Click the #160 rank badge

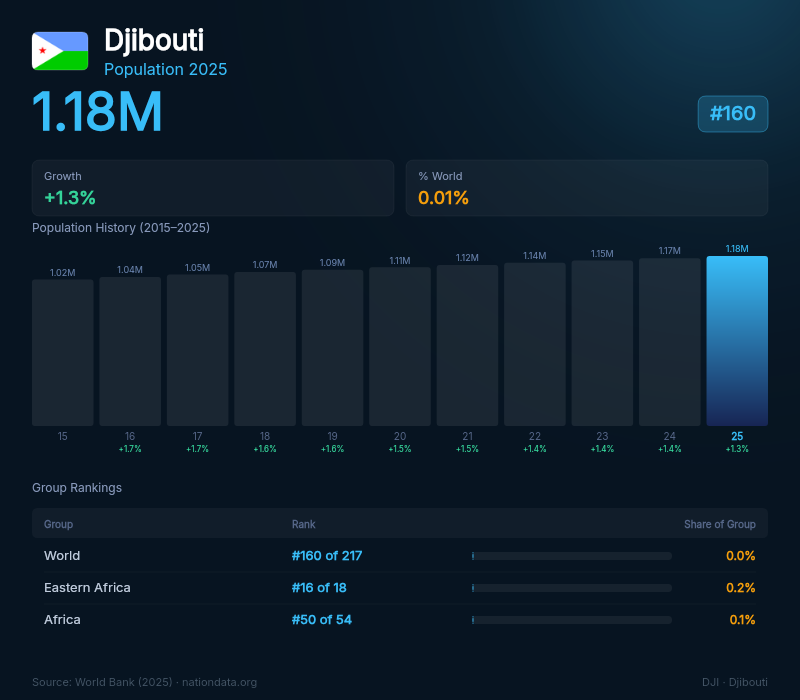coord(733,114)
